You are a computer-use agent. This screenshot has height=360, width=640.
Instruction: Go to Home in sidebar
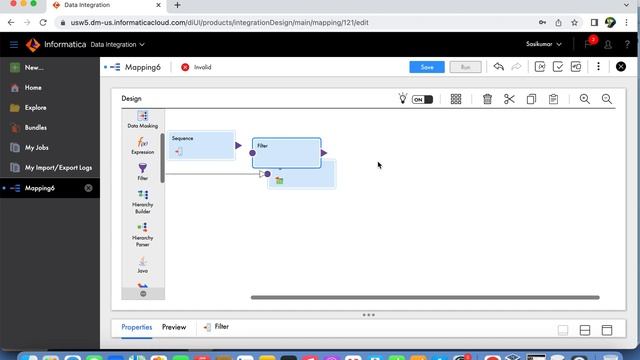pyautogui.click(x=26, y=87)
